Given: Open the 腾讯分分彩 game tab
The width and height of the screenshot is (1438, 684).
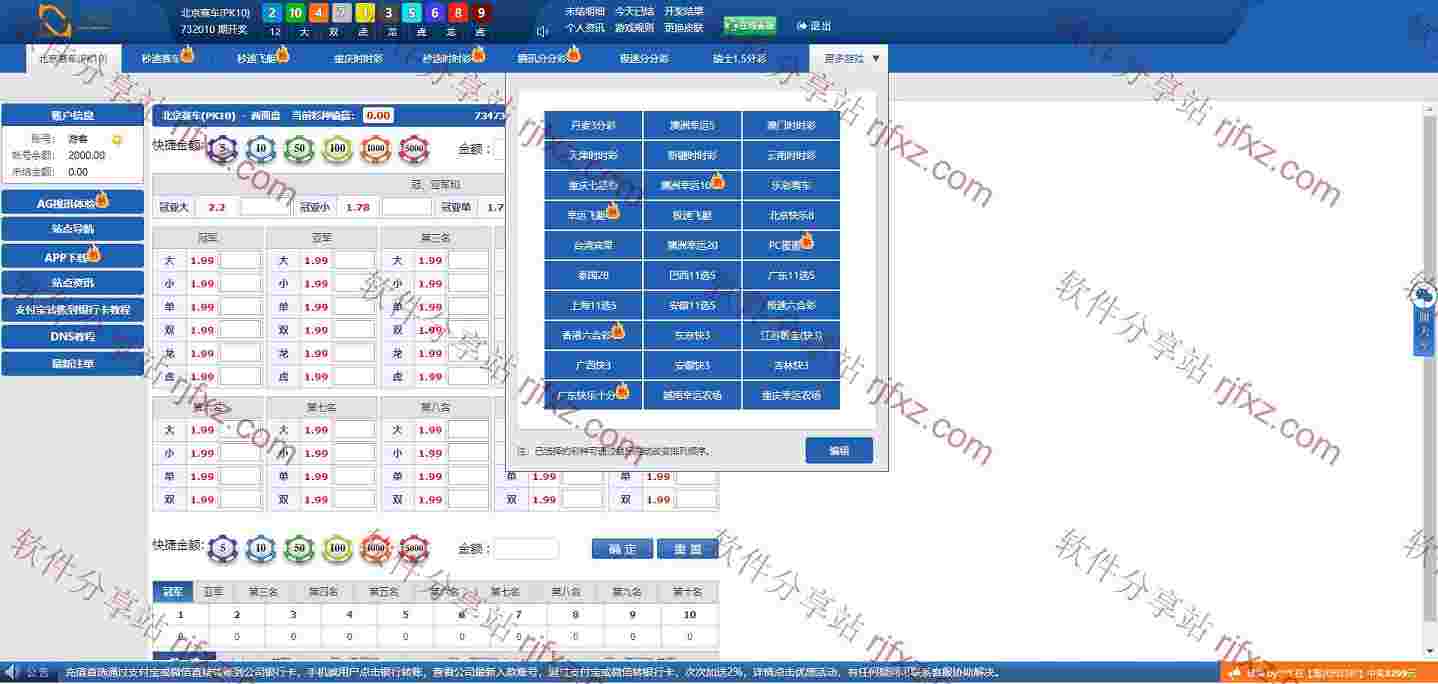Looking at the screenshot, I should pyautogui.click(x=542, y=59).
